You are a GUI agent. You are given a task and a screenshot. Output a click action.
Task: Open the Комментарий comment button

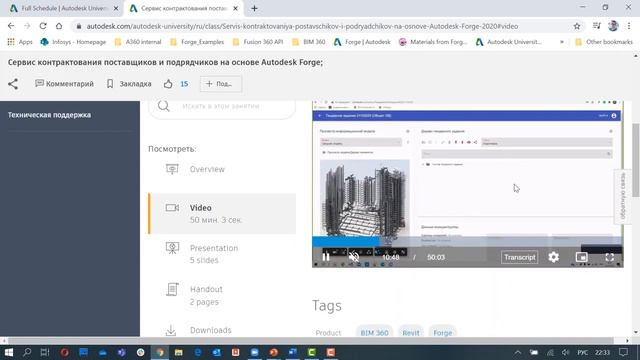[x=64, y=84]
